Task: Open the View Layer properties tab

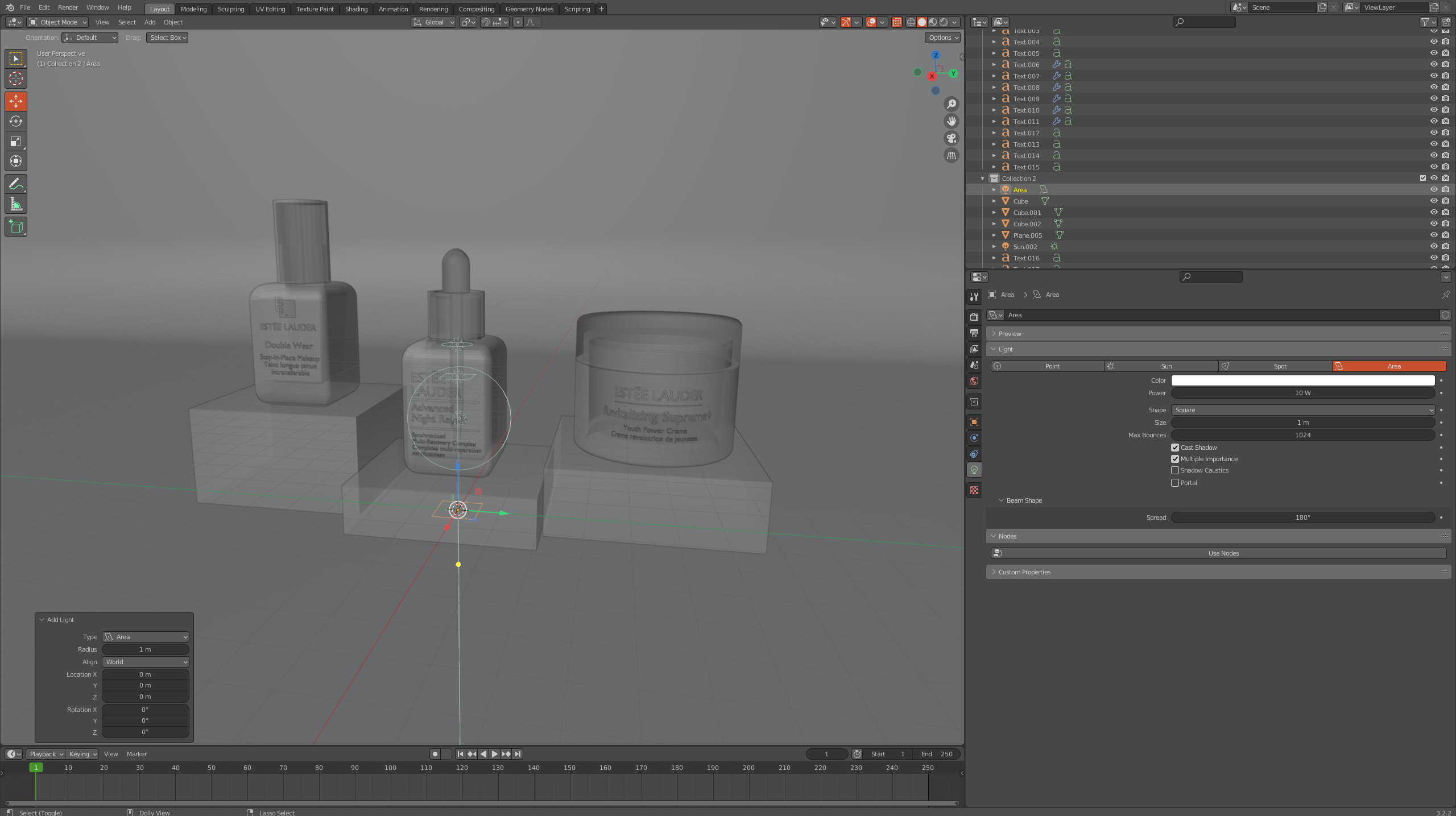Action: coord(974,349)
